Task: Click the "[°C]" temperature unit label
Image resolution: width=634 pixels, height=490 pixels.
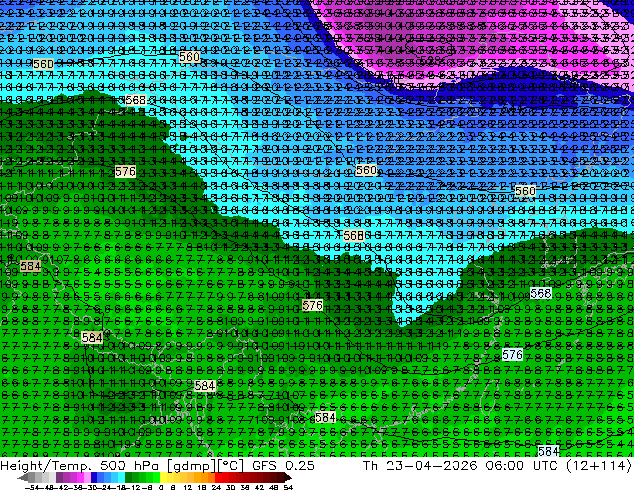Action: click(231, 466)
